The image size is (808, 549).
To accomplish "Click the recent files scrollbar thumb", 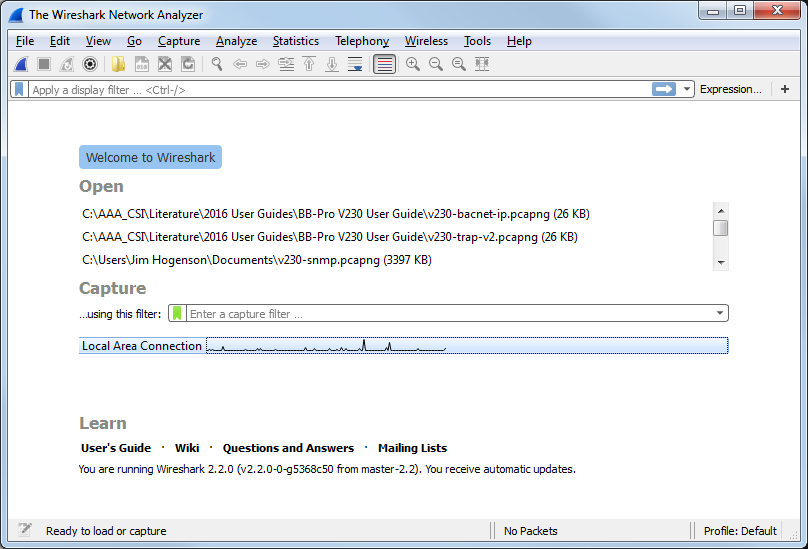I will click(x=721, y=228).
